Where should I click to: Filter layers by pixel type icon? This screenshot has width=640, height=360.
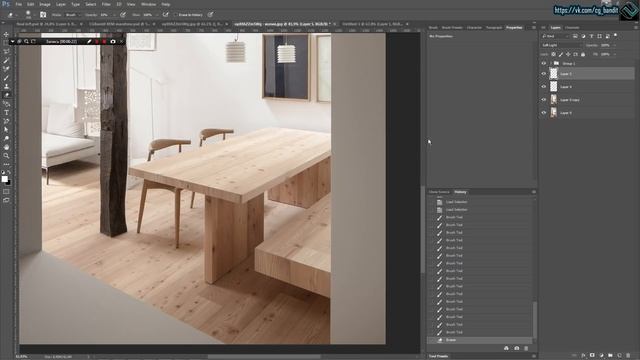point(575,36)
